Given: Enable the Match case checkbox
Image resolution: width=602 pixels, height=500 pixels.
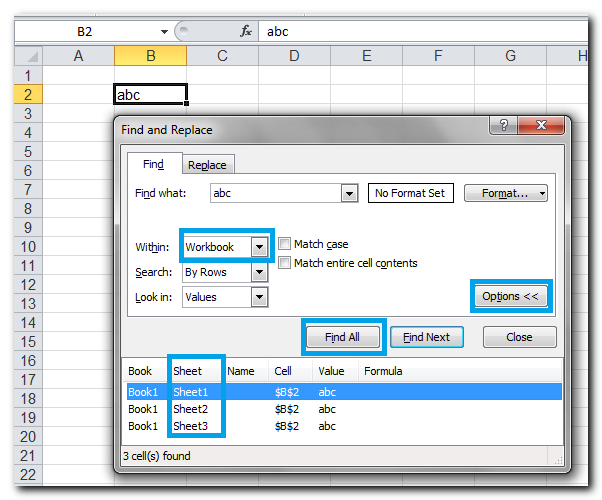Looking at the screenshot, I should [285, 244].
